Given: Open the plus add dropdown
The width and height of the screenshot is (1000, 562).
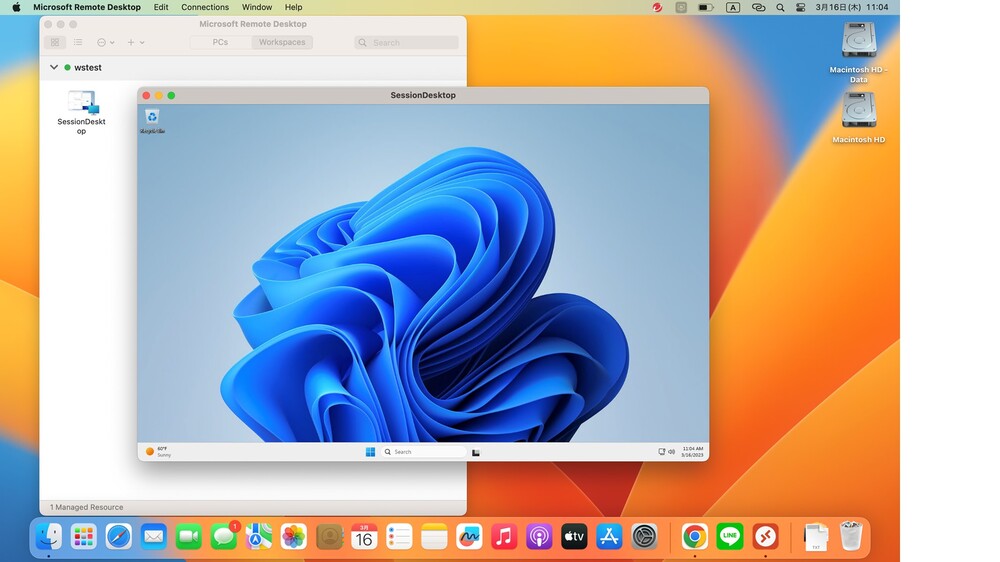Looking at the screenshot, I should [135, 43].
